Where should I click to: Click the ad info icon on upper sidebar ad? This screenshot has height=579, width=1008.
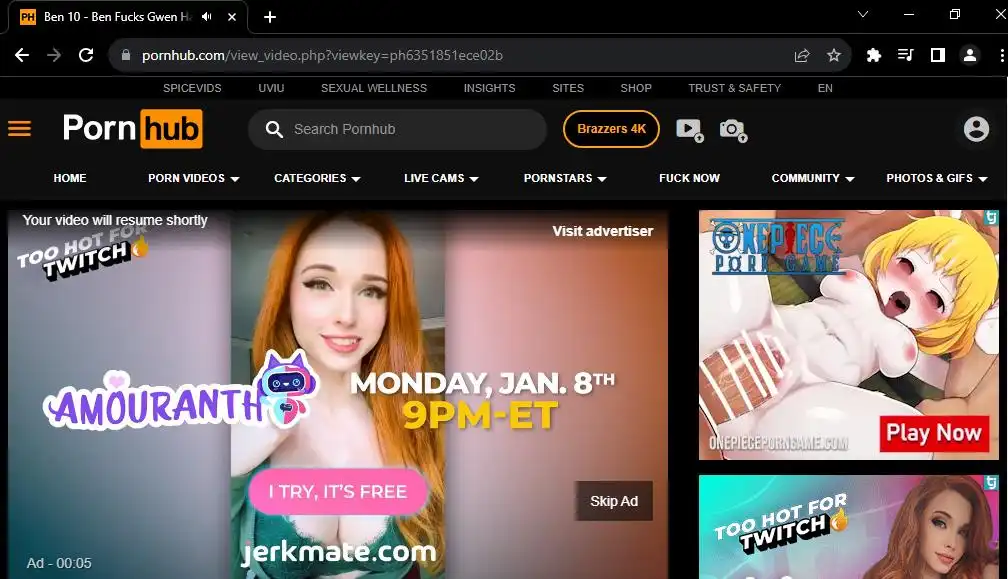[x=991, y=217]
